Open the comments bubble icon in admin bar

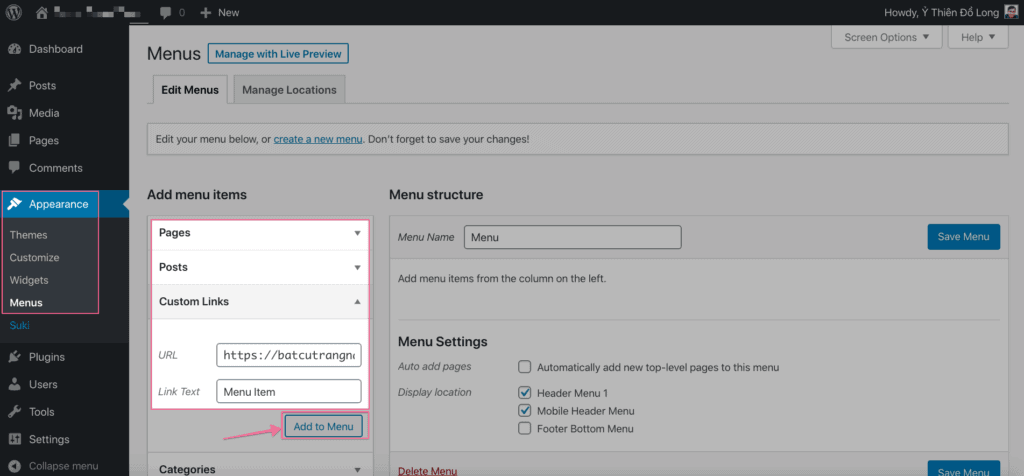coord(166,12)
